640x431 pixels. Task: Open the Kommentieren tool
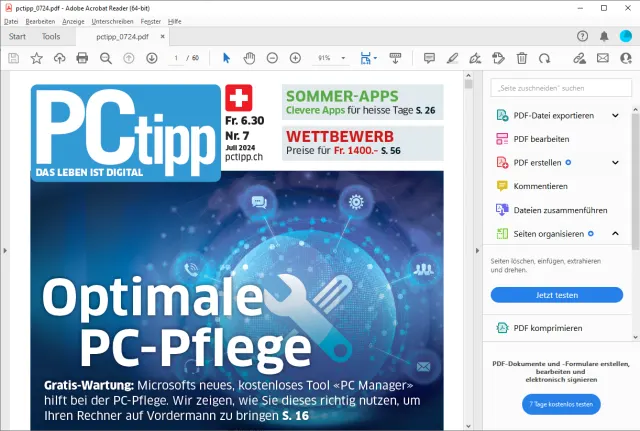coord(540,186)
